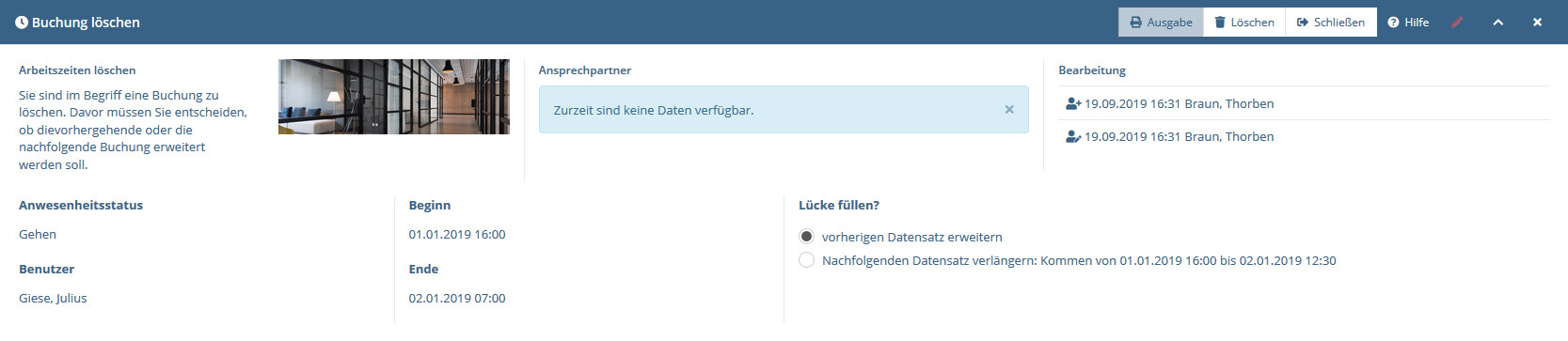Close the dialog with the header X
Screen dimensions: 1568x341
click(x=1537, y=22)
